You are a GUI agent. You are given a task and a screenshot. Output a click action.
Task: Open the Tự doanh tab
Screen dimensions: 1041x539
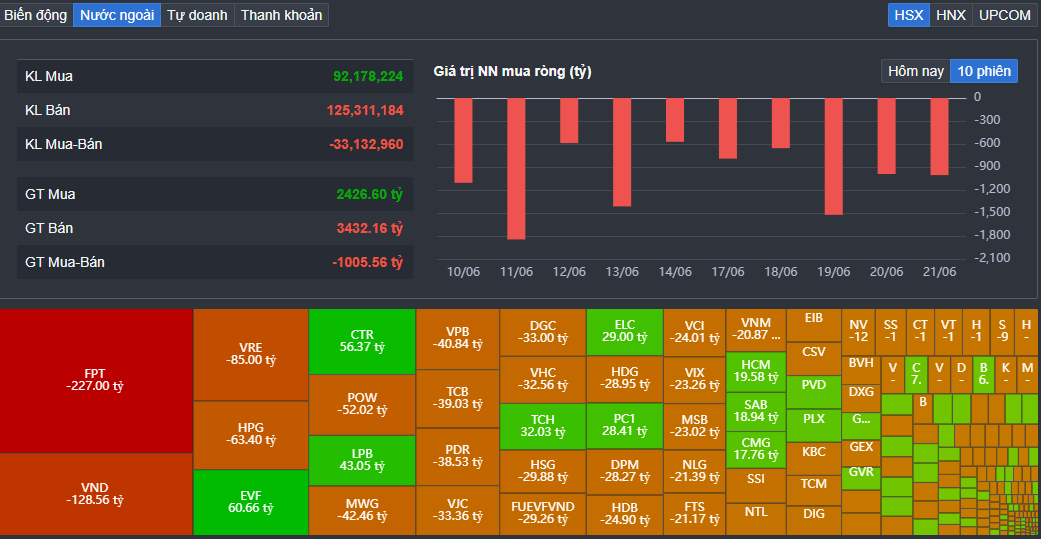(x=197, y=15)
